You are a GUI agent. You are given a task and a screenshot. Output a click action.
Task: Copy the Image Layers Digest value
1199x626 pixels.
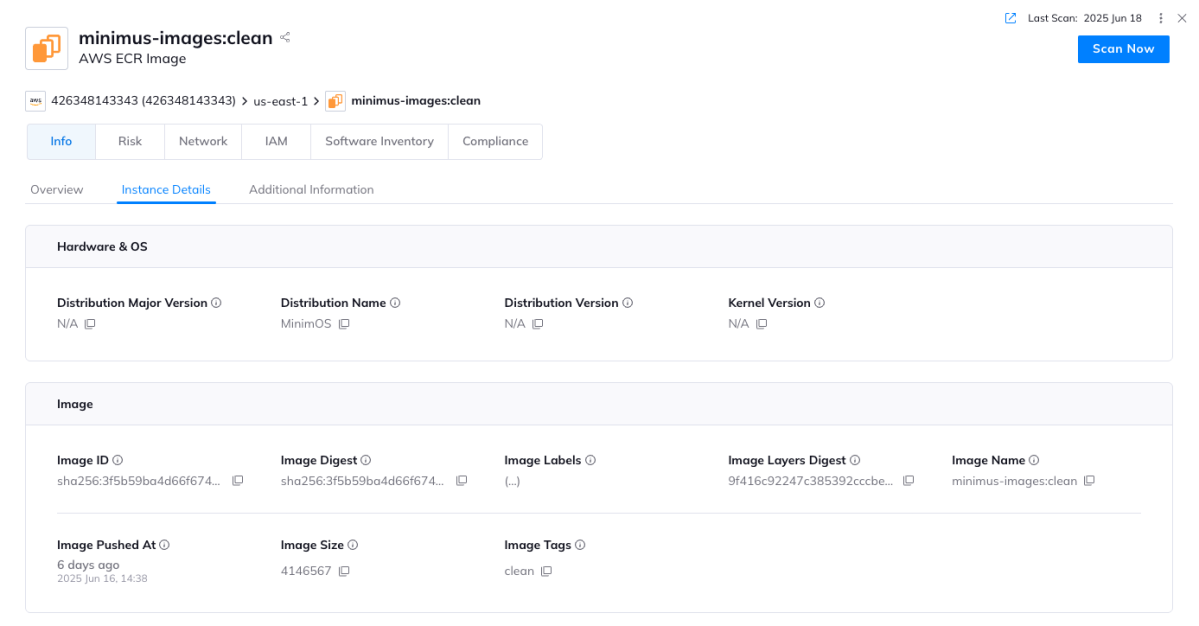click(x=908, y=481)
